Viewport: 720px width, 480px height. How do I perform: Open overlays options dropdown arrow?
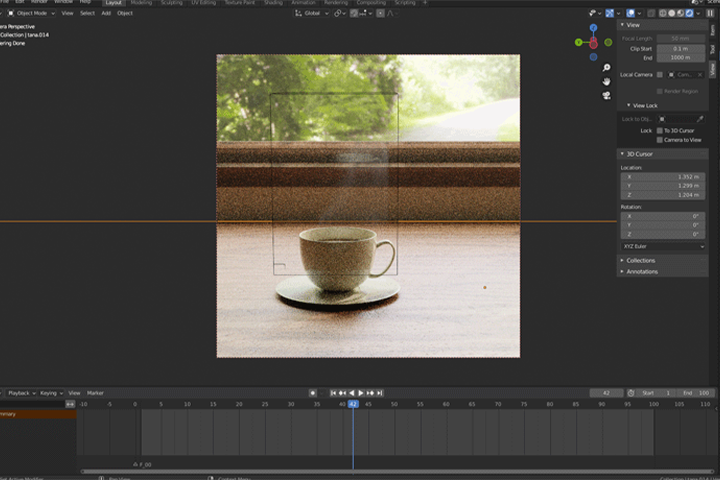point(639,13)
